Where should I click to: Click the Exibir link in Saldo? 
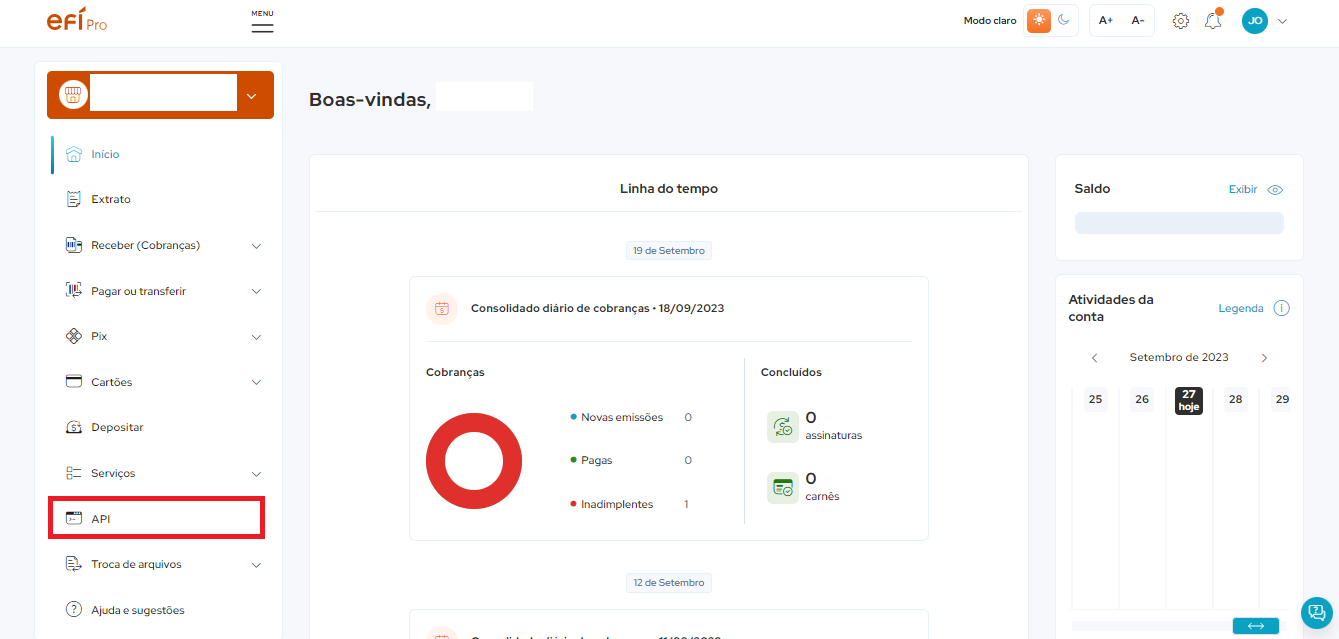click(1243, 189)
